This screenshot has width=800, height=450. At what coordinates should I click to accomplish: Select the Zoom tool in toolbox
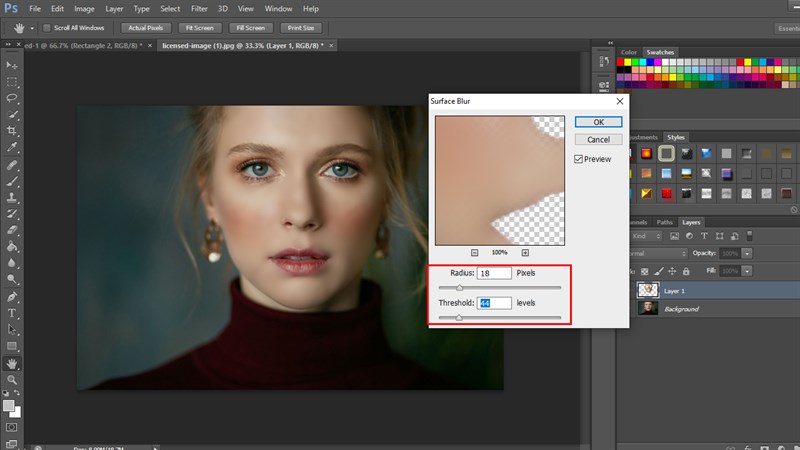[x=12, y=380]
